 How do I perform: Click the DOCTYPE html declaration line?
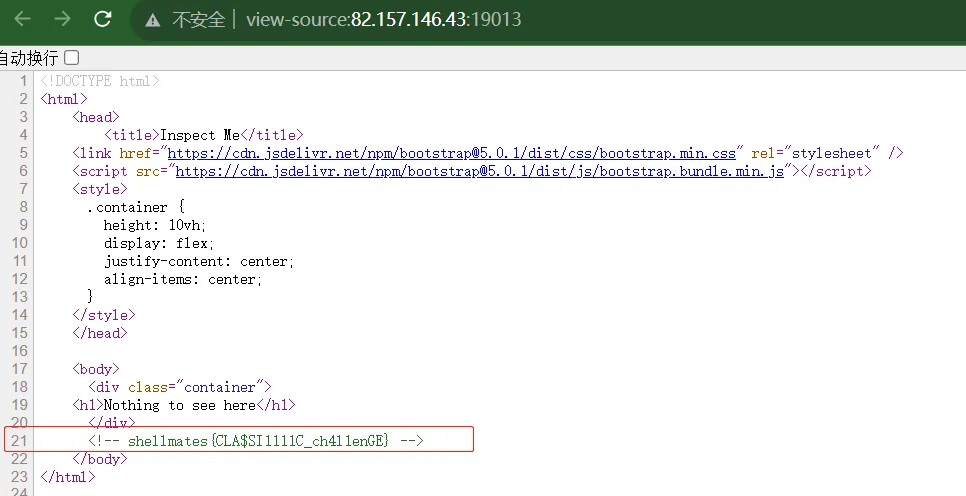[x=100, y=81]
